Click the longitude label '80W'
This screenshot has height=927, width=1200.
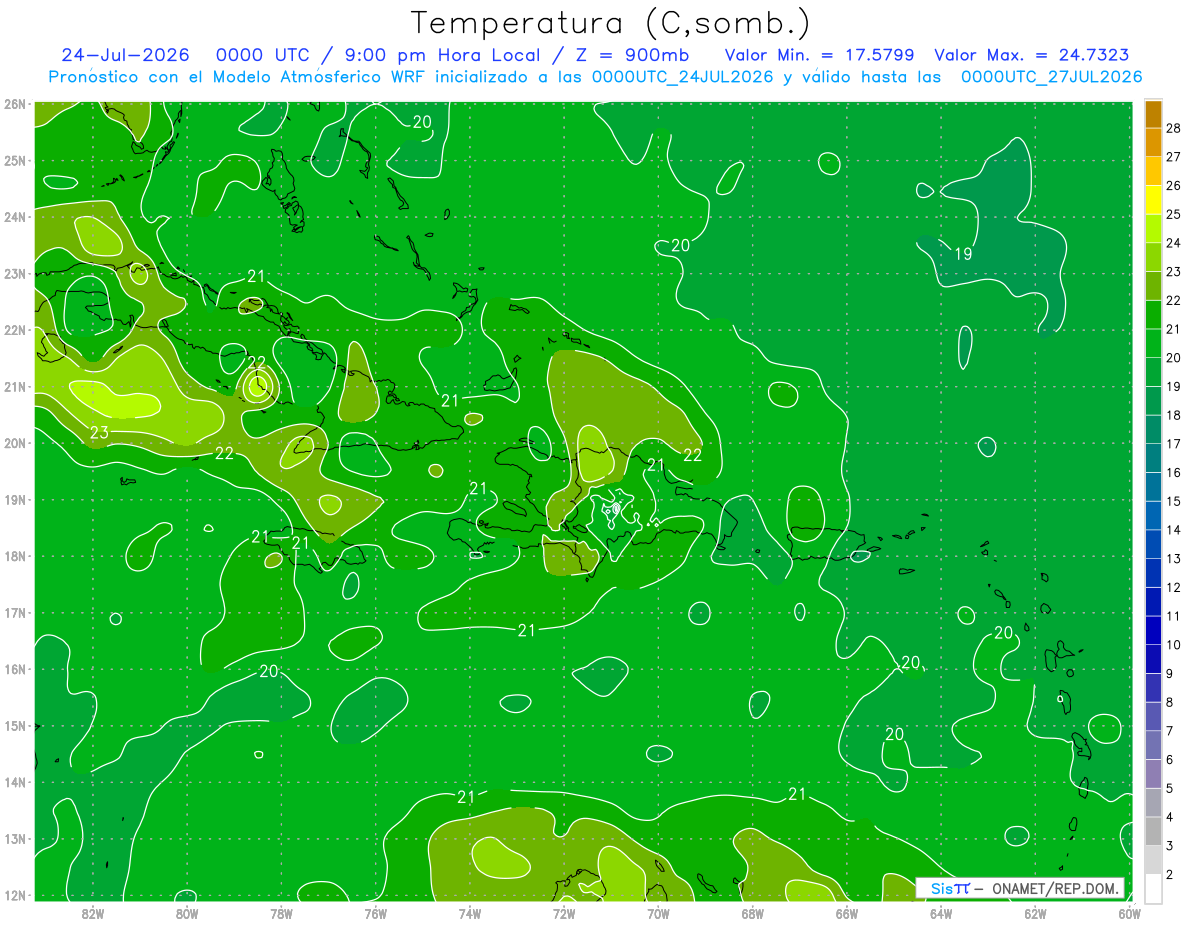(187, 913)
